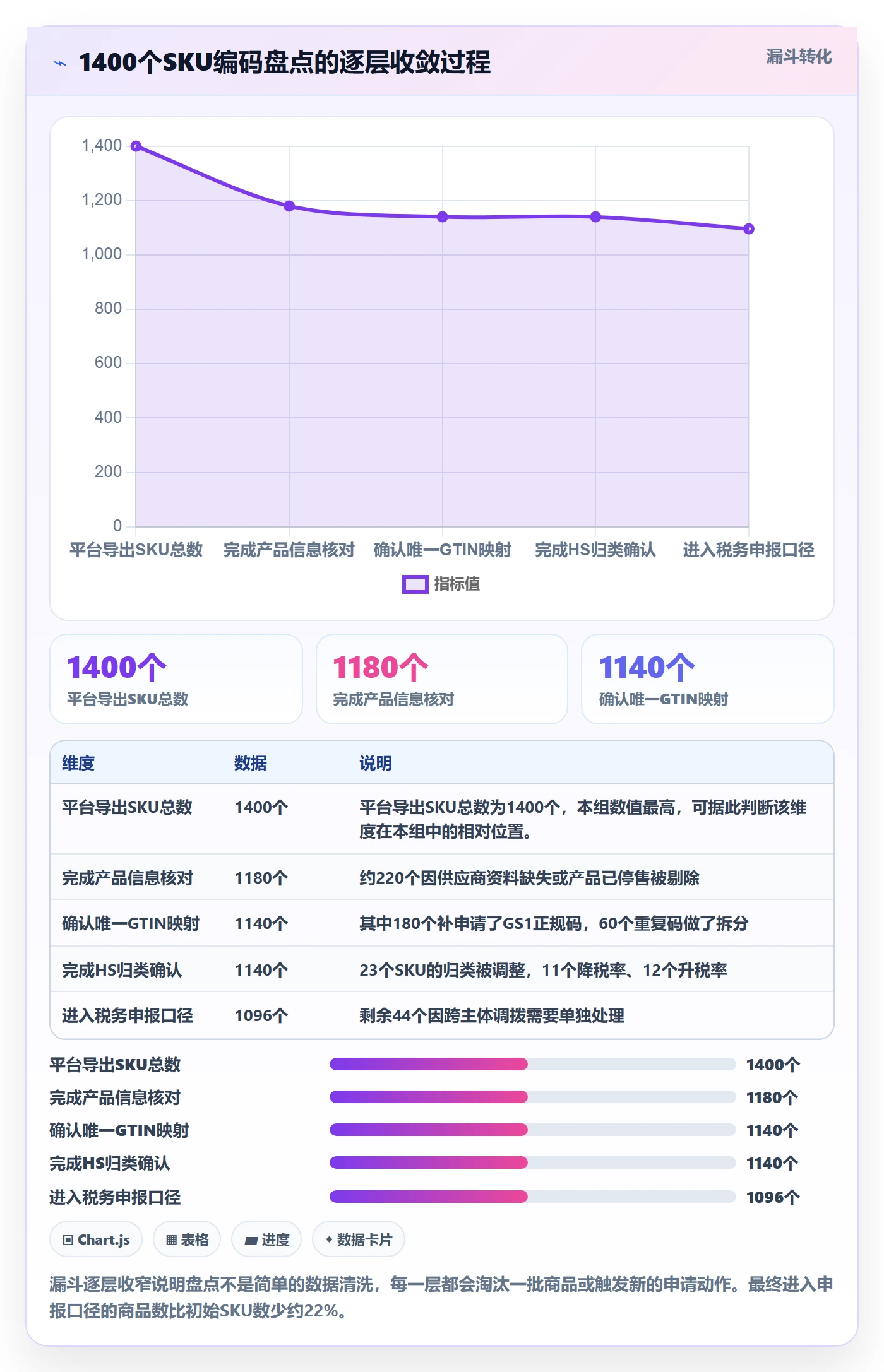Click table row text 约220个因供应商资料缺失

point(529,878)
